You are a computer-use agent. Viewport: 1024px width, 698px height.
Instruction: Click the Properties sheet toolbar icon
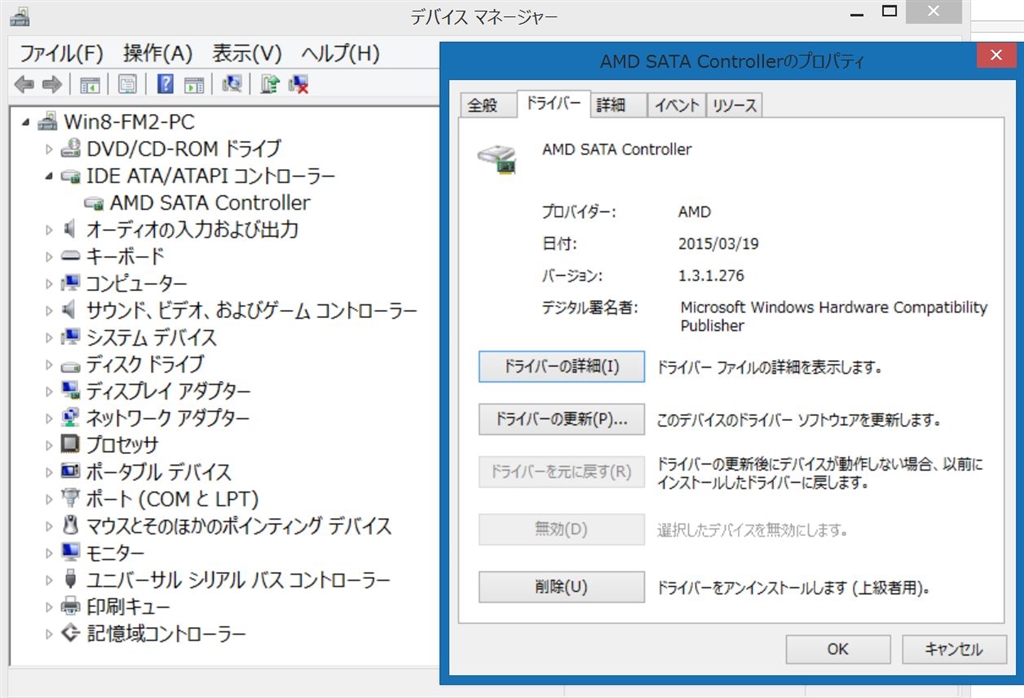pyautogui.click(x=127, y=84)
